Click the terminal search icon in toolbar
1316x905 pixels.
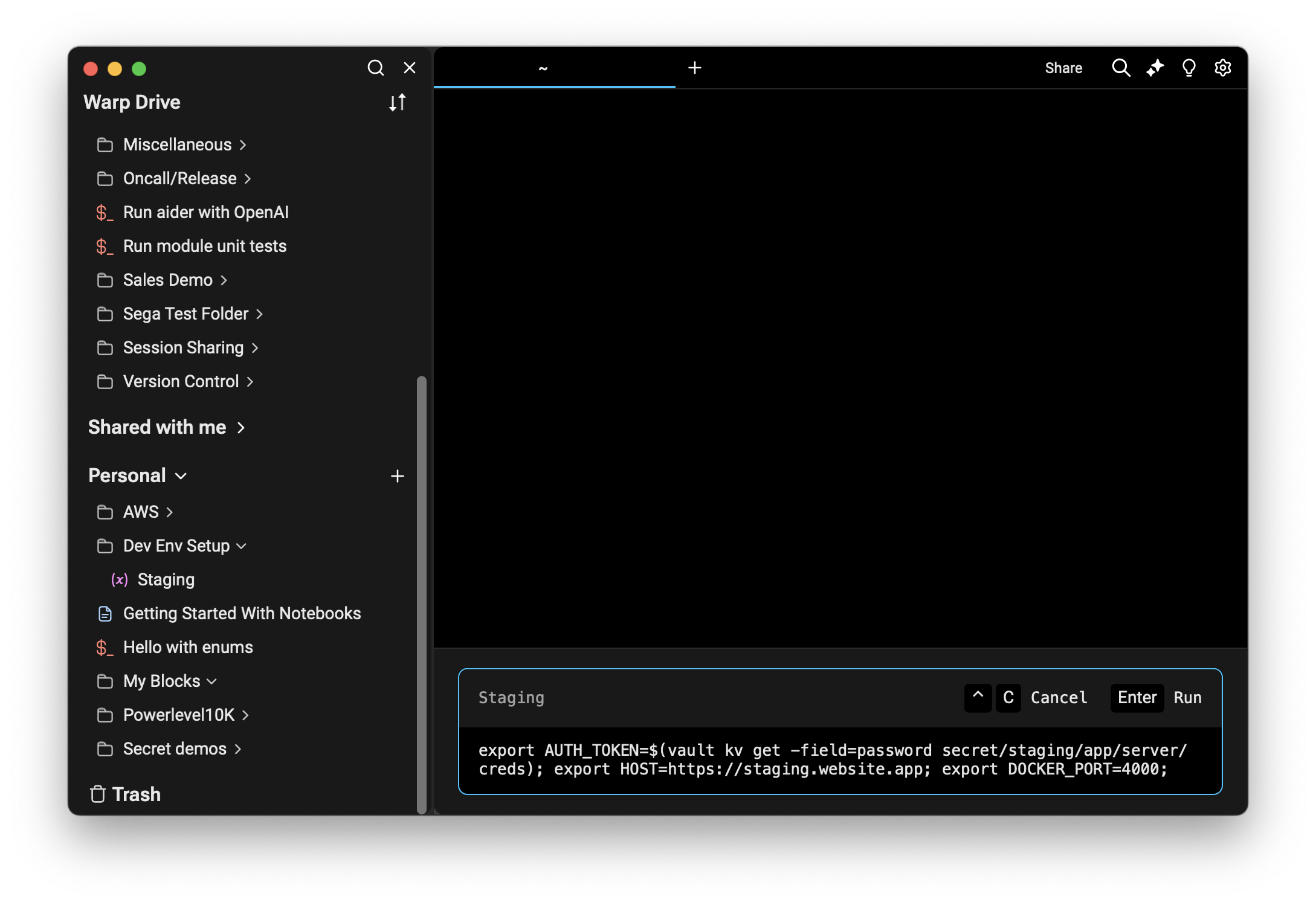pos(1121,68)
